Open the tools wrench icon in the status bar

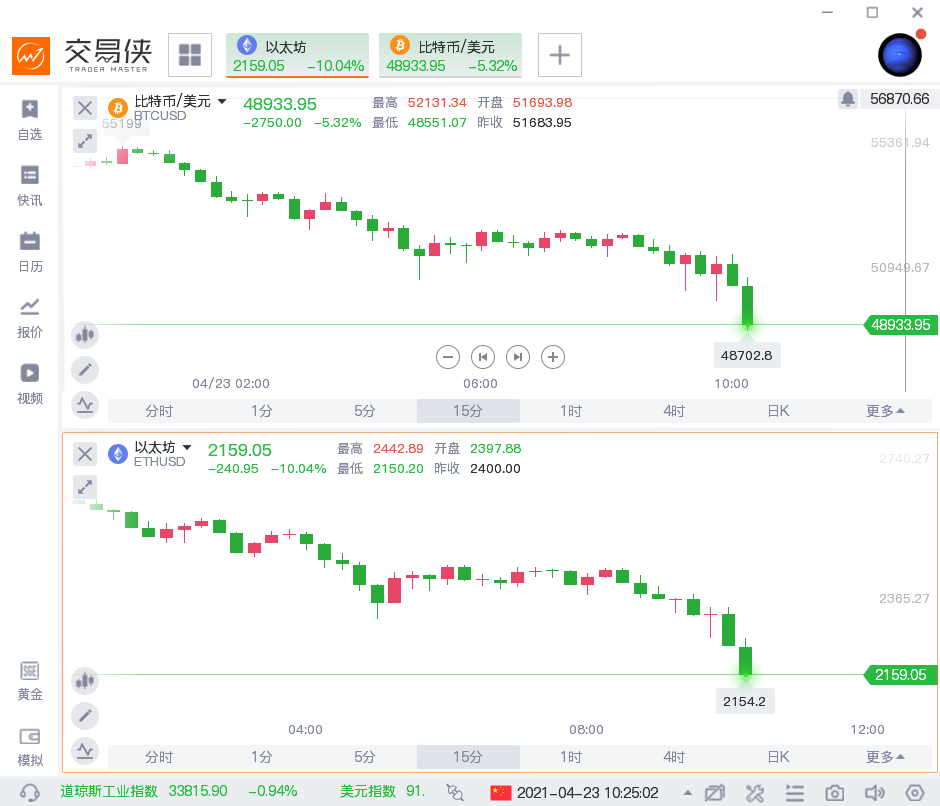pos(755,792)
